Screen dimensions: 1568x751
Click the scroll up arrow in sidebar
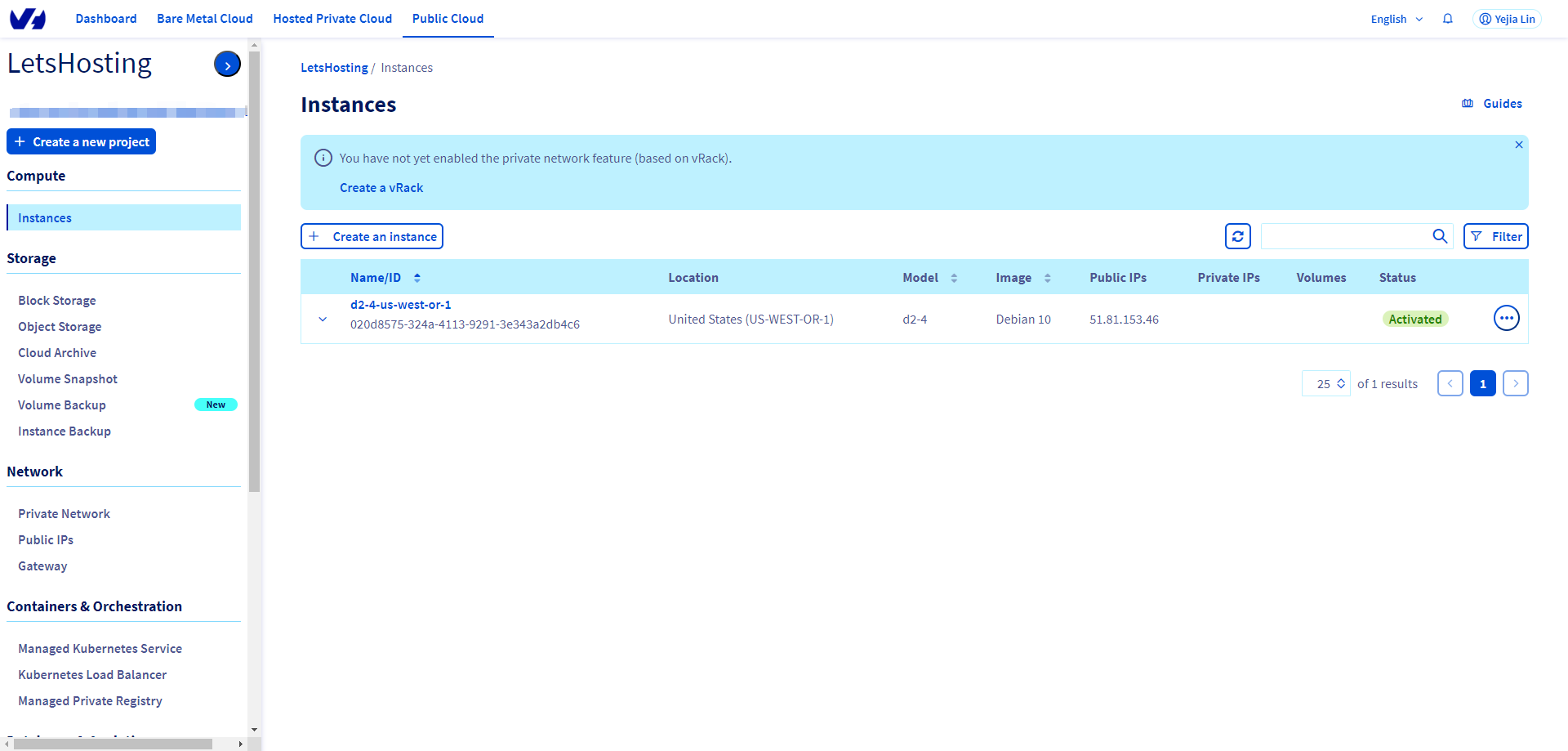[x=255, y=45]
